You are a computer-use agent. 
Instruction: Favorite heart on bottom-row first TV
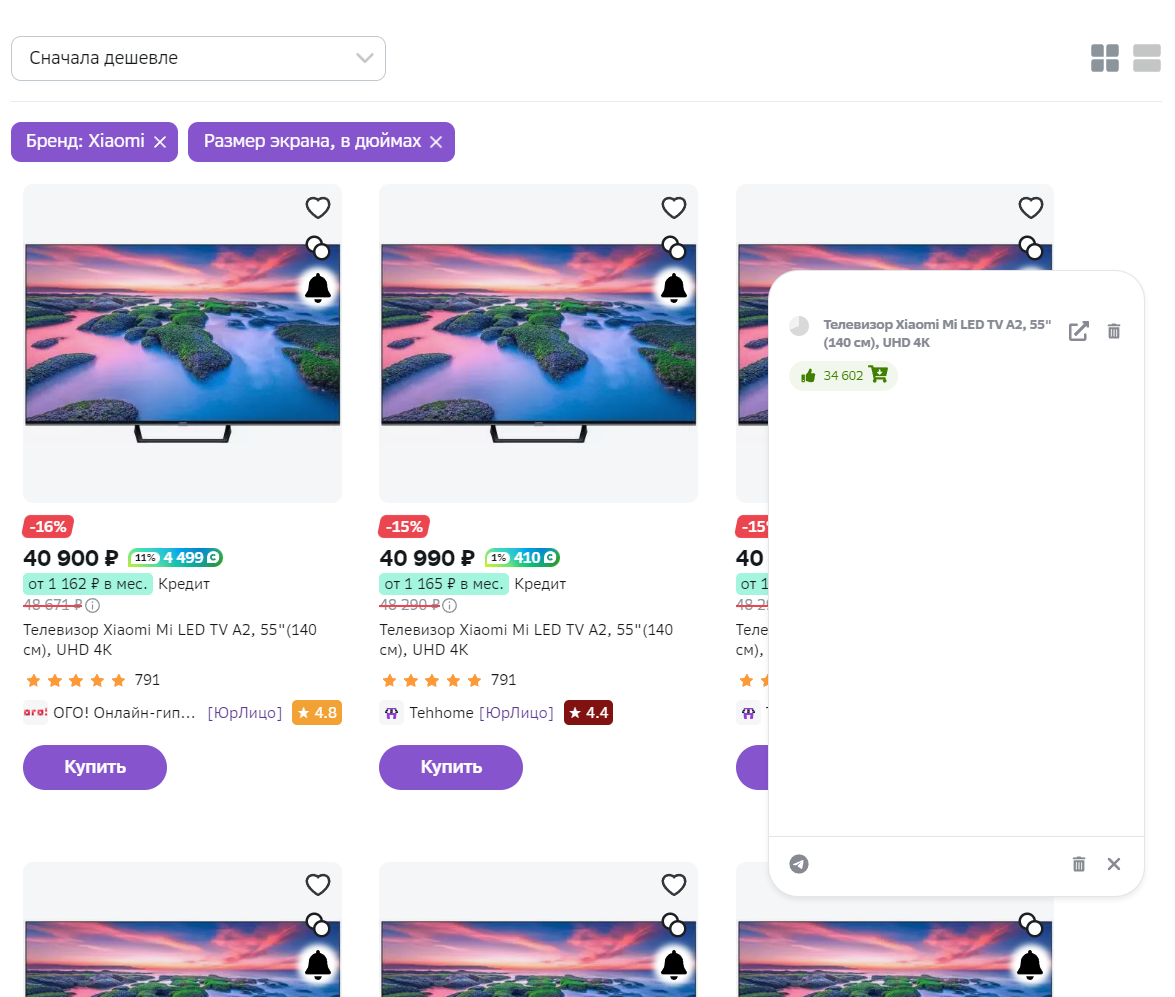[x=318, y=885]
